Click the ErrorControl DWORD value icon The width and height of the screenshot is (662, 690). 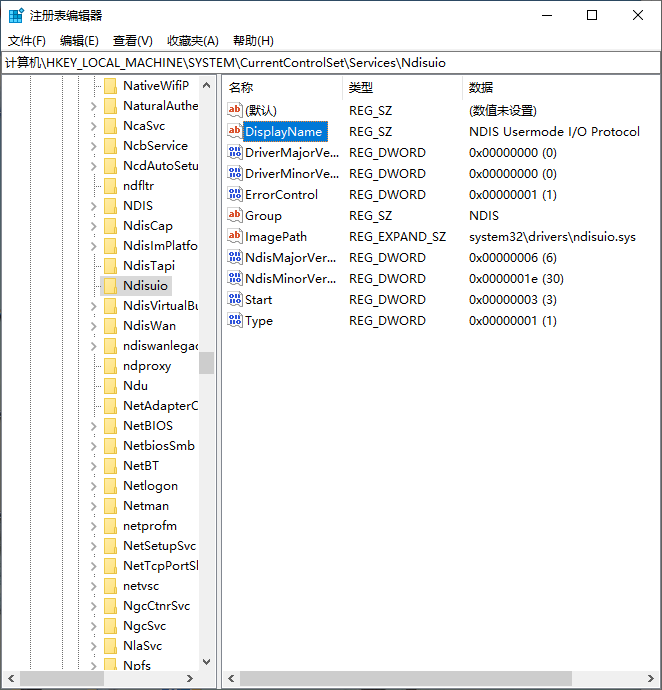[235, 195]
